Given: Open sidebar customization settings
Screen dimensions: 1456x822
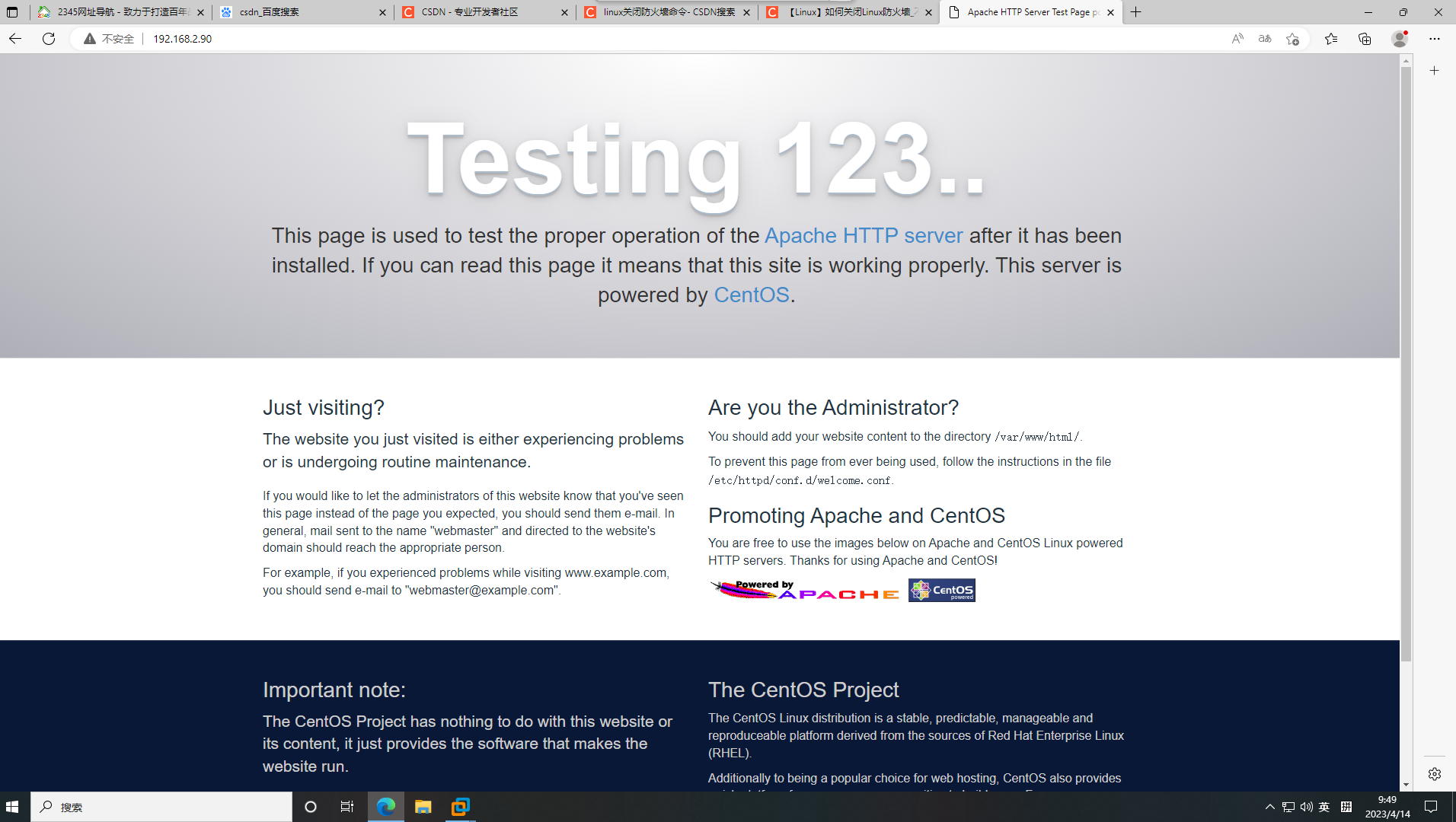Looking at the screenshot, I should point(1435,774).
